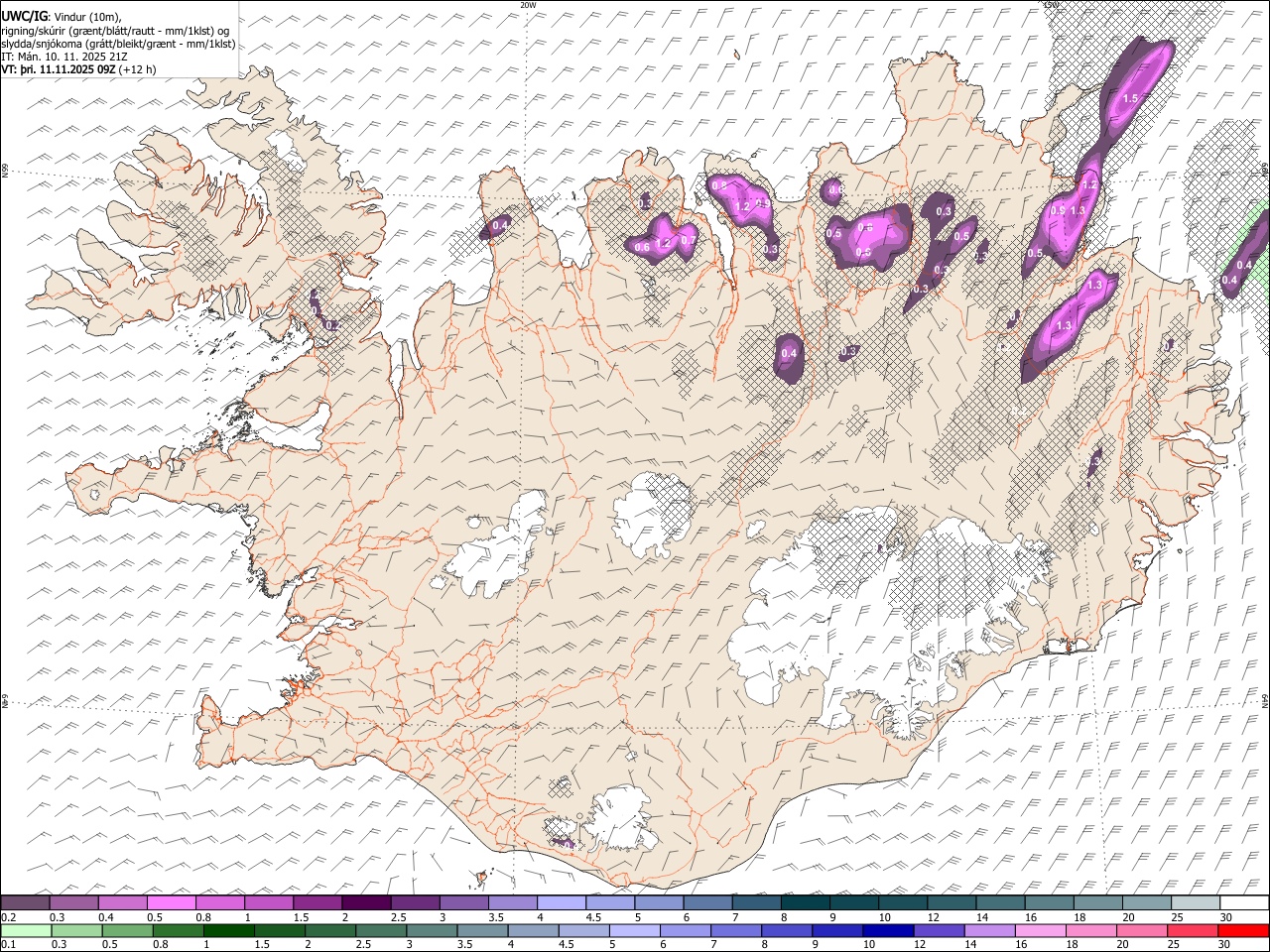This screenshot has height=952, width=1270.
Task: Click the pale grey 25–30 swatch in upper legend
Action: coord(1195,903)
